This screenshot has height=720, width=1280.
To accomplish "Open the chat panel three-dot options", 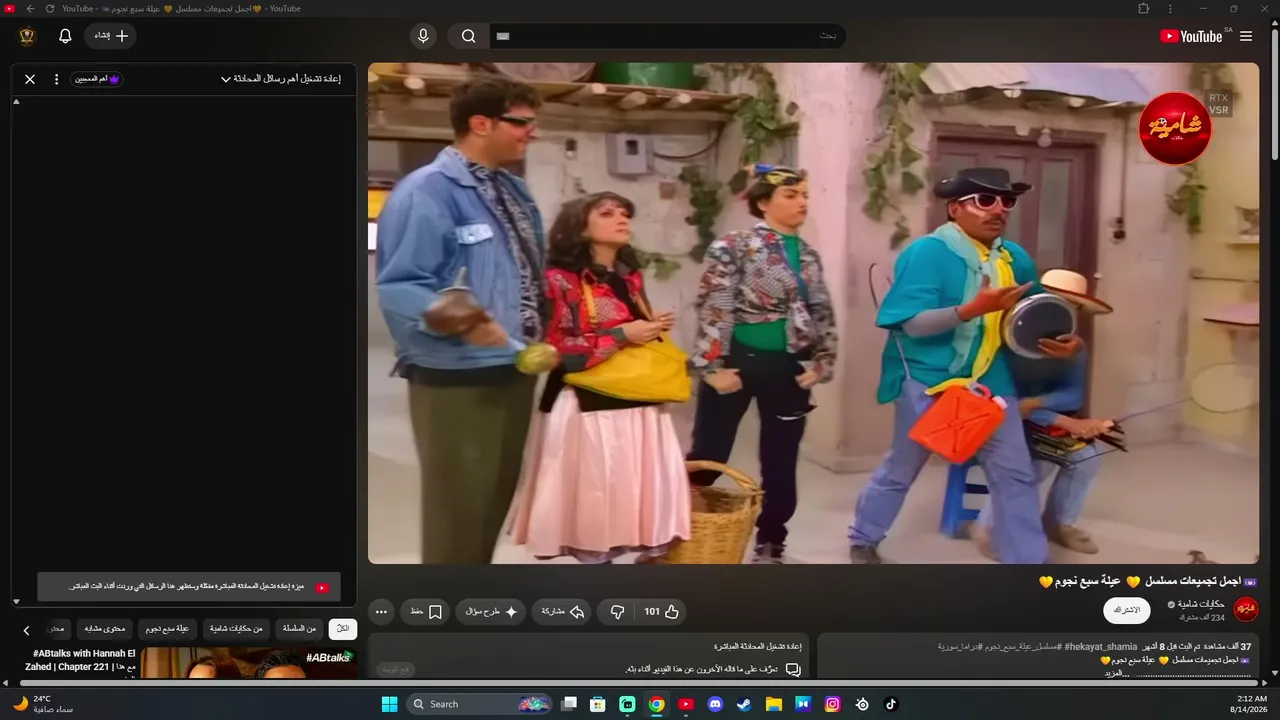I will (x=56, y=79).
